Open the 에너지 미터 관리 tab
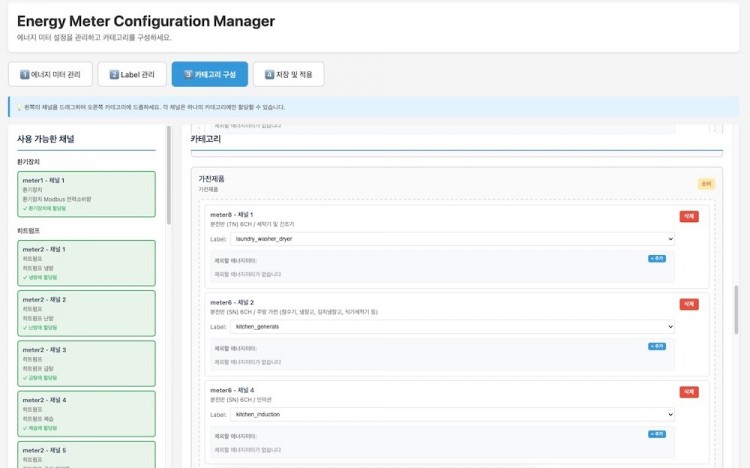Viewport: 750px width, 468px height. (x=49, y=74)
